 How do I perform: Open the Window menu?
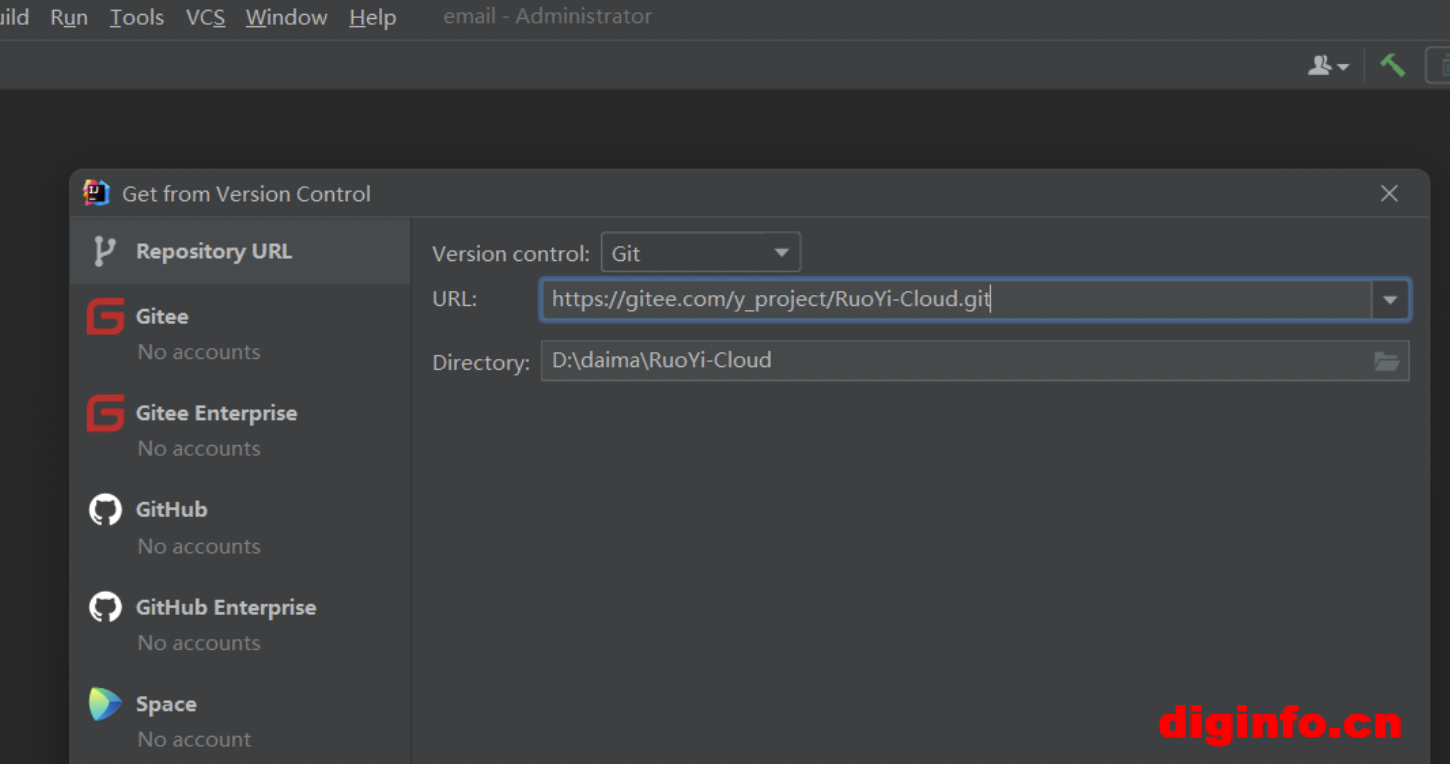[286, 17]
